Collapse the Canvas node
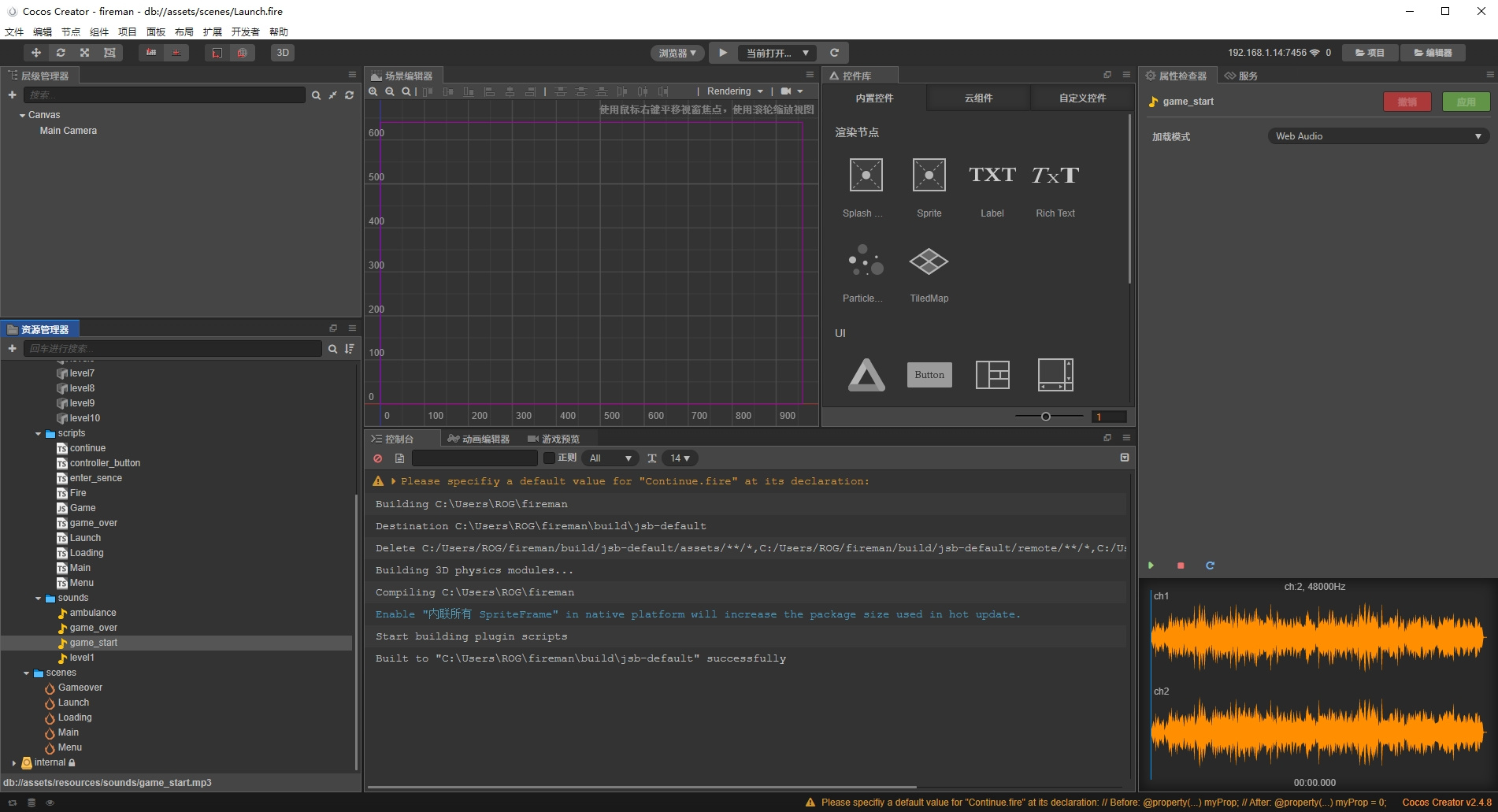Viewport: 1498px width, 812px height. tap(22, 115)
